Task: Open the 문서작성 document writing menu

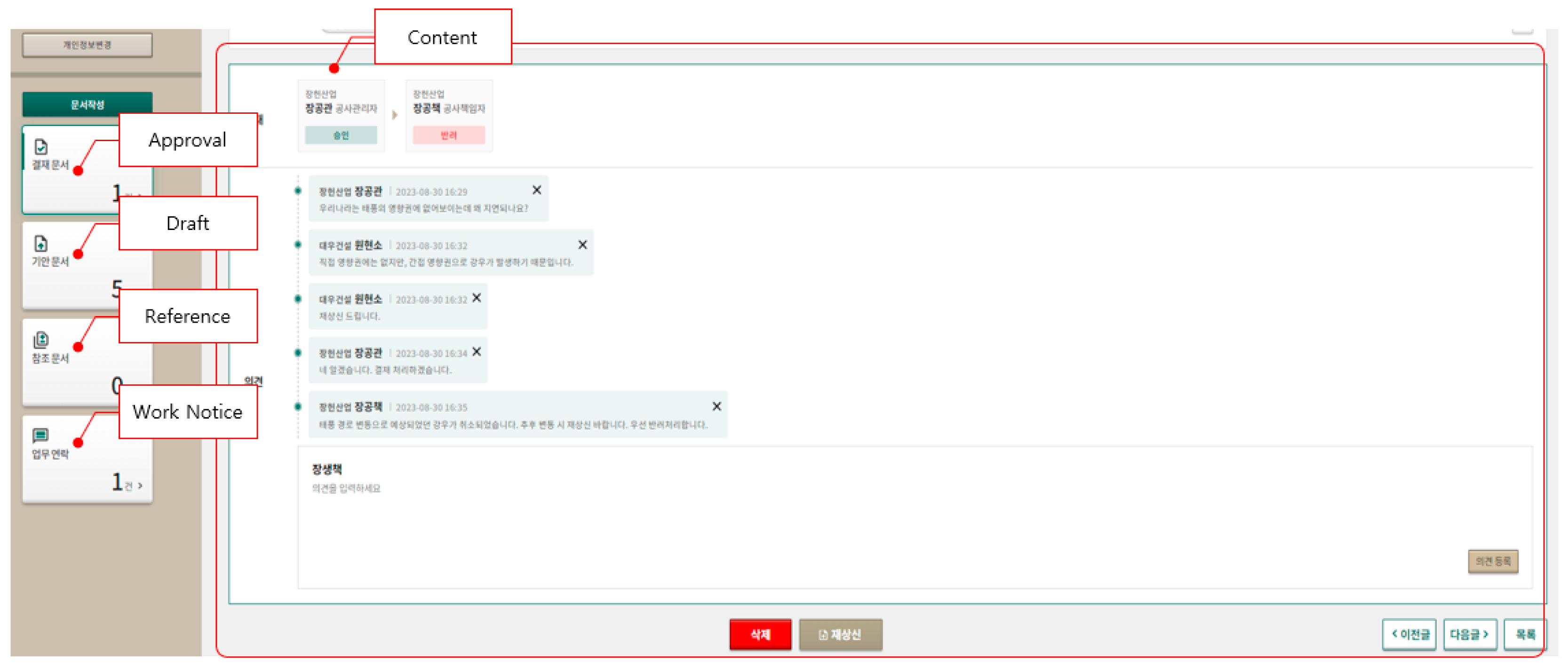Action: (88, 105)
